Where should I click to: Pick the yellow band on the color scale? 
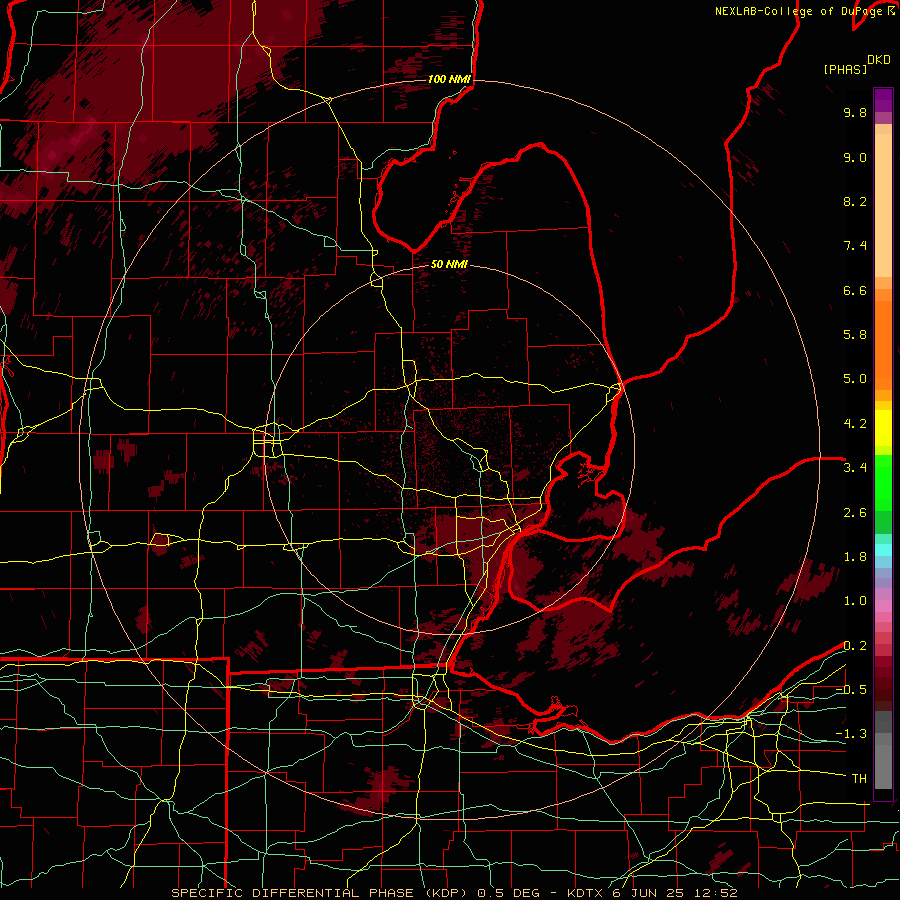(x=883, y=428)
